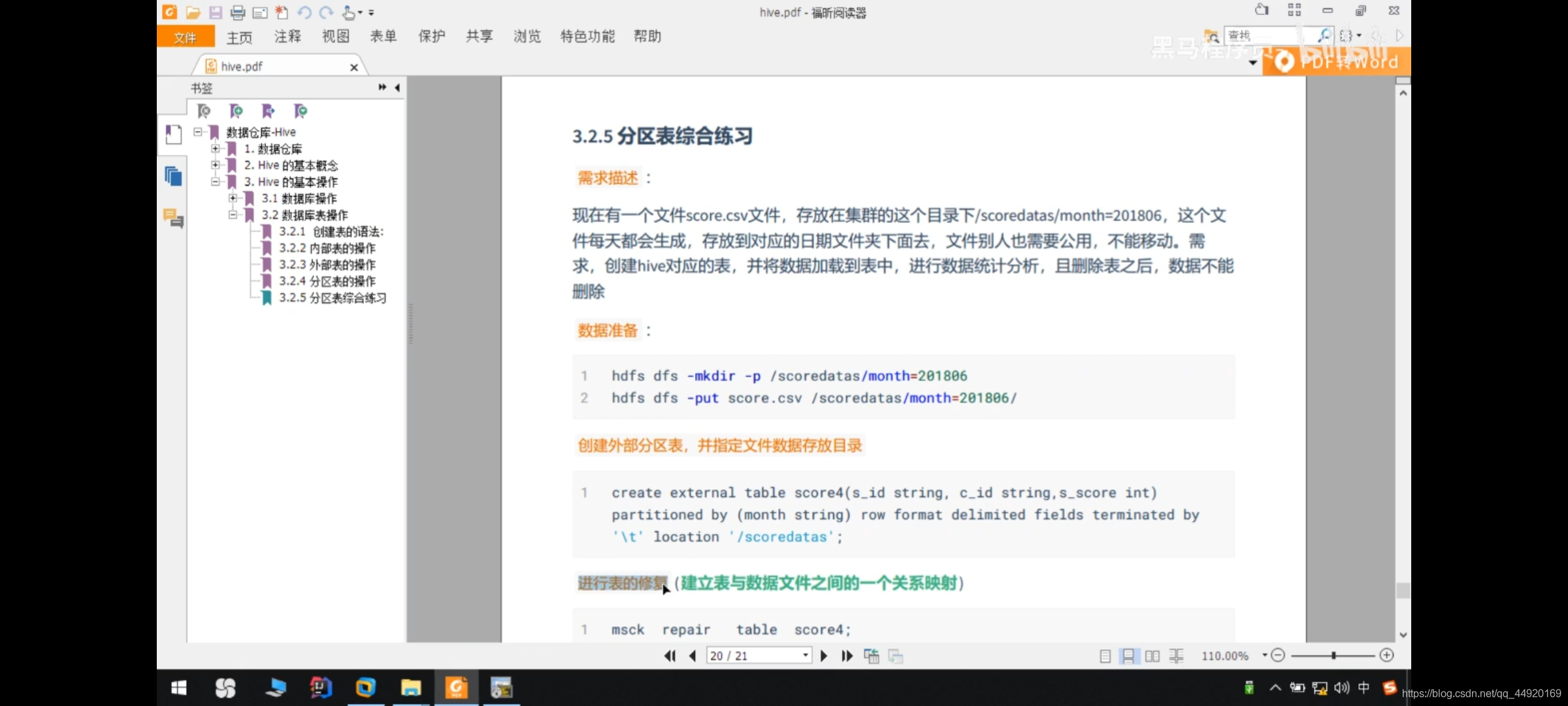Expand the 3.1 数据库操作 bookmark
This screenshot has height=706, width=1568.
point(233,198)
